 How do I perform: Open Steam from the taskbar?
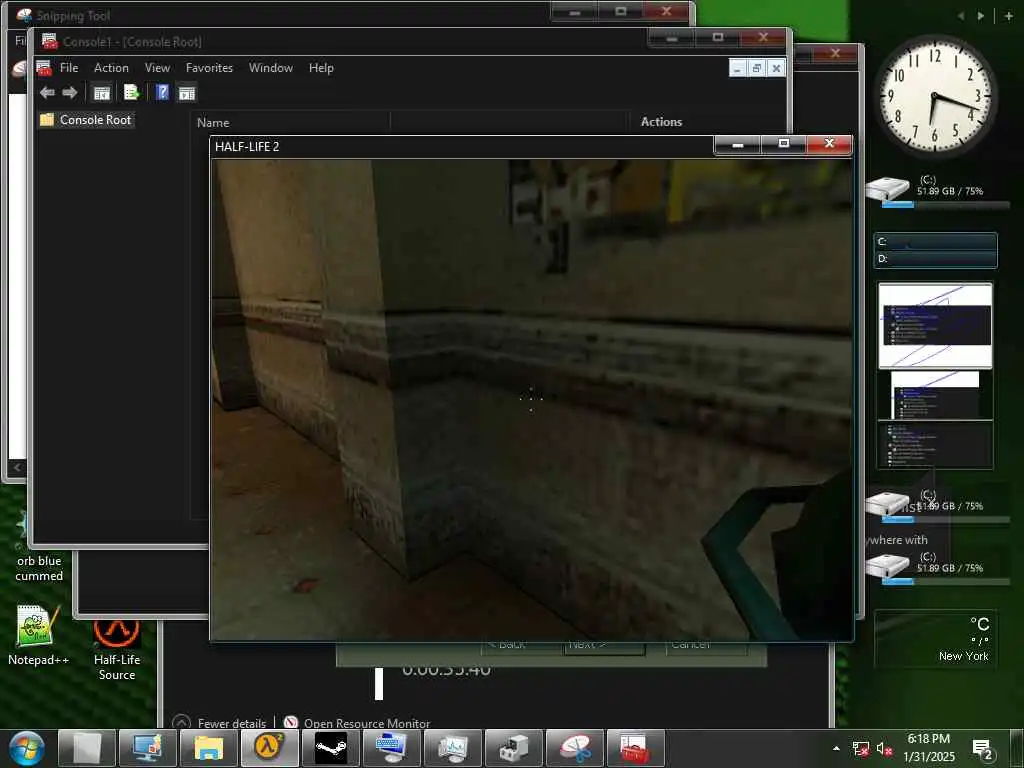pyautogui.click(x=331, y=748)
